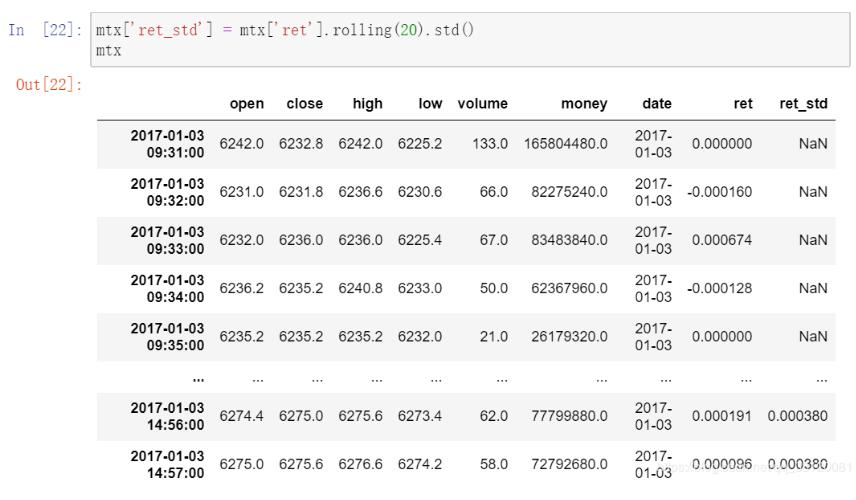
Task: Click money value 26179320.0
Action: pos(569,337)
